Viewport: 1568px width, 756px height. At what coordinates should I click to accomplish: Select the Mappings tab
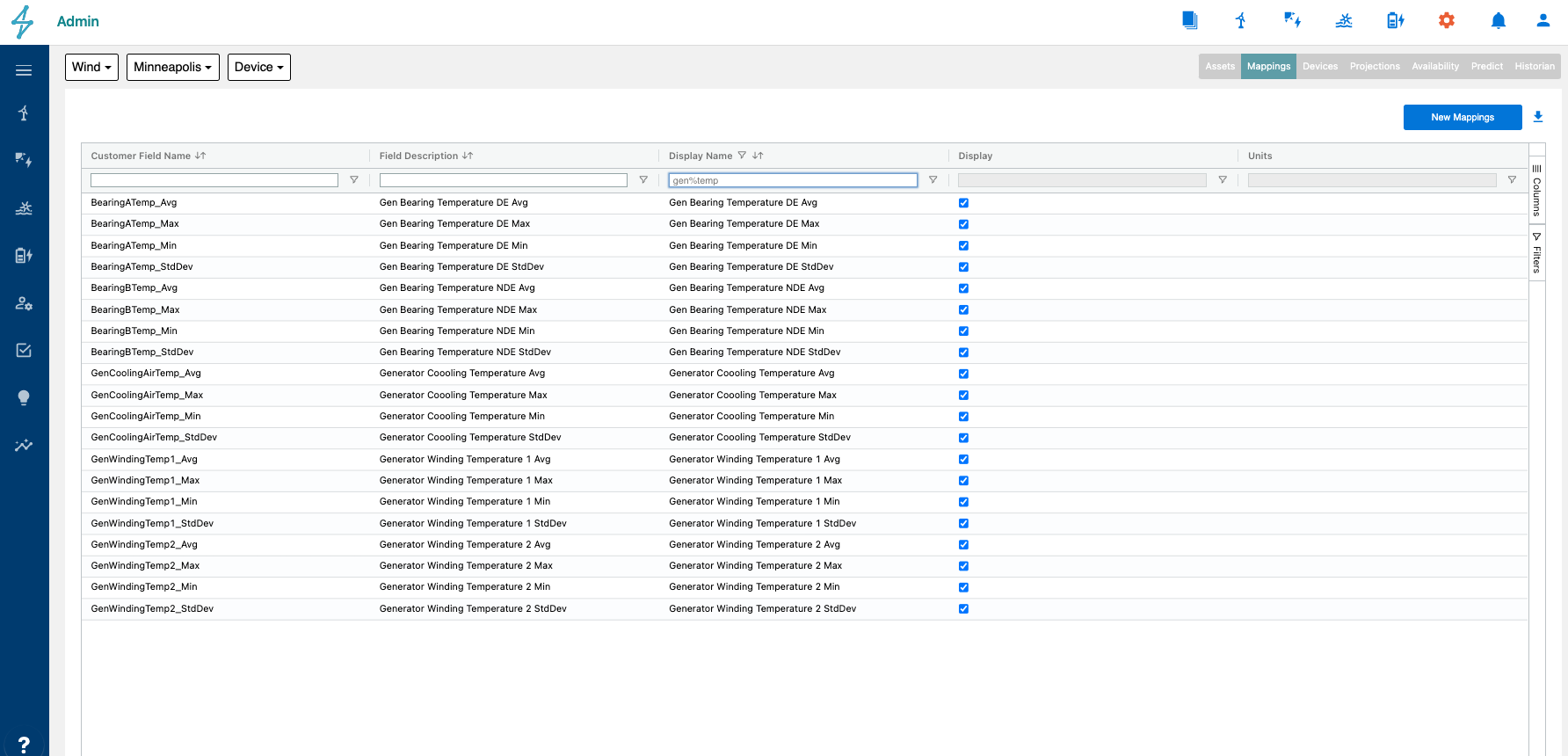tap(1268, 67)
